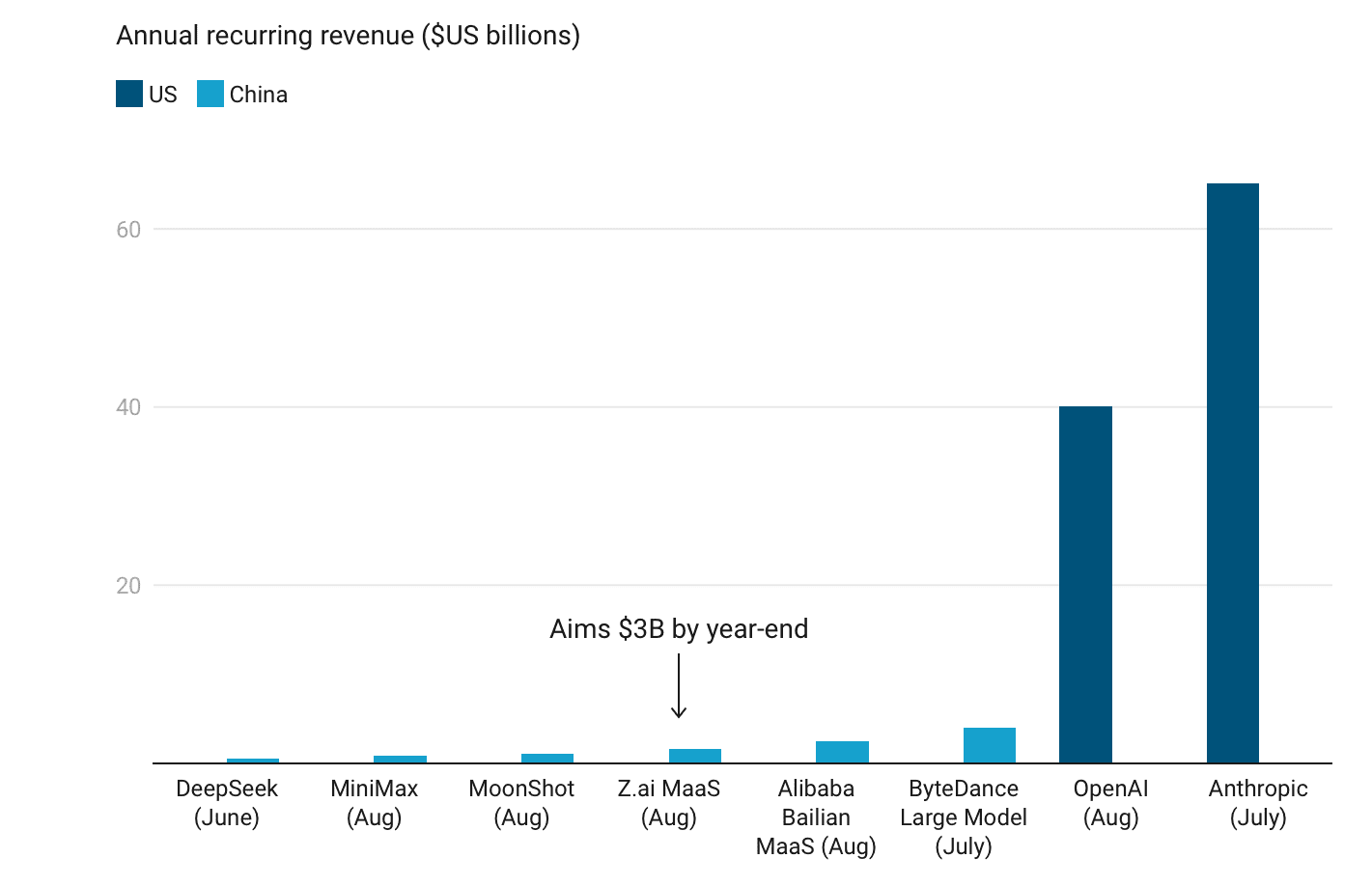Image resolution: width=1372 pixels, height=886 pixels.
Task: Click the Alibaba Bailian MaaS (Aug) label
Action: (x=816, y=817)
